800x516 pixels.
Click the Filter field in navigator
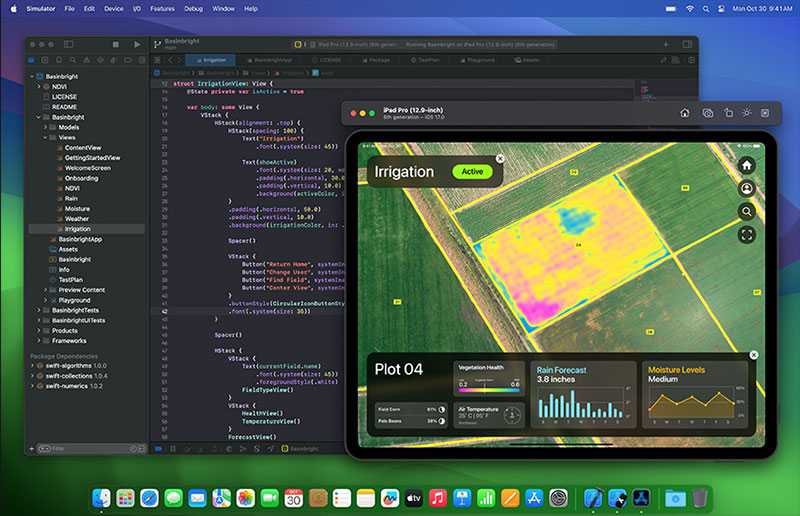[80, 449]
